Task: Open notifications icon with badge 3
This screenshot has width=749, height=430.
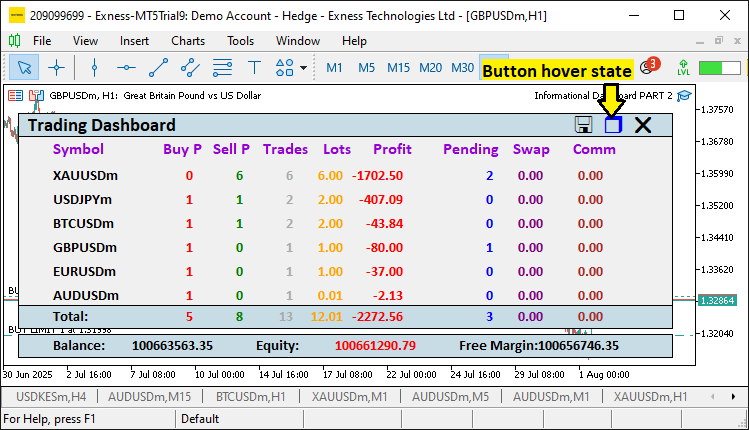Action: (650, 66)
